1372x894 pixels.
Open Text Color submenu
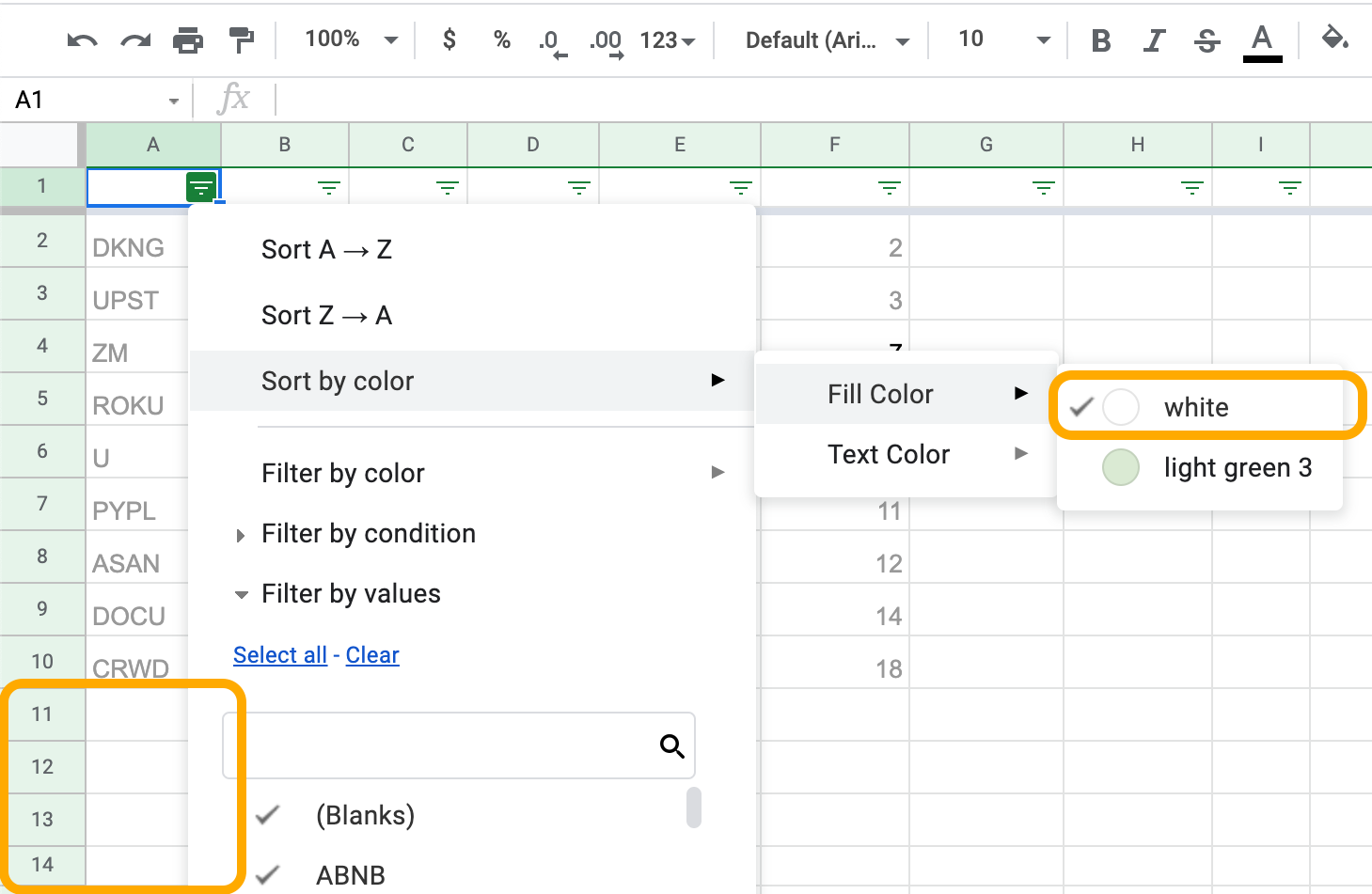pos(889,454)
